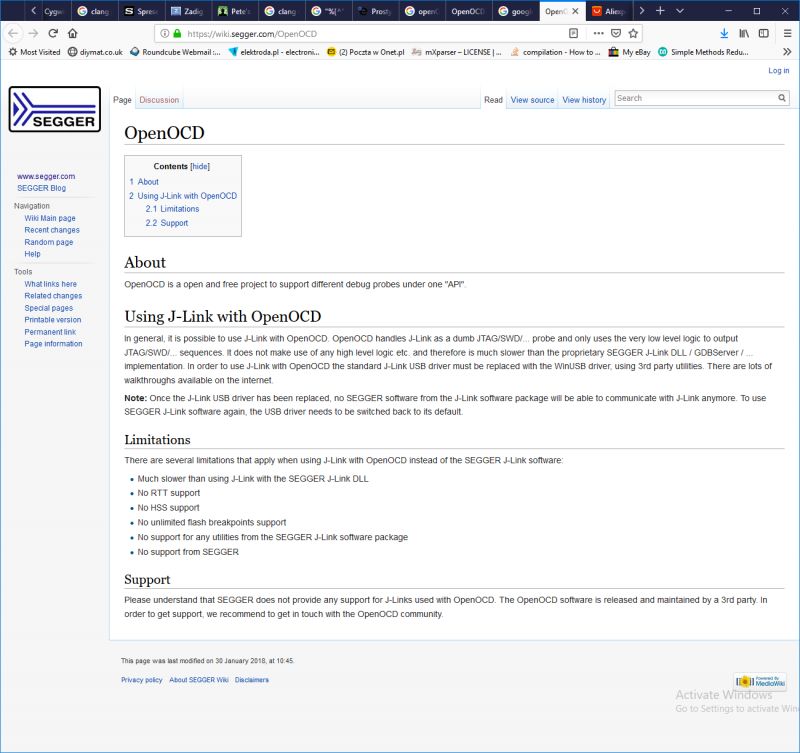Open Most Visited bookmarks folder

[35, 52]
